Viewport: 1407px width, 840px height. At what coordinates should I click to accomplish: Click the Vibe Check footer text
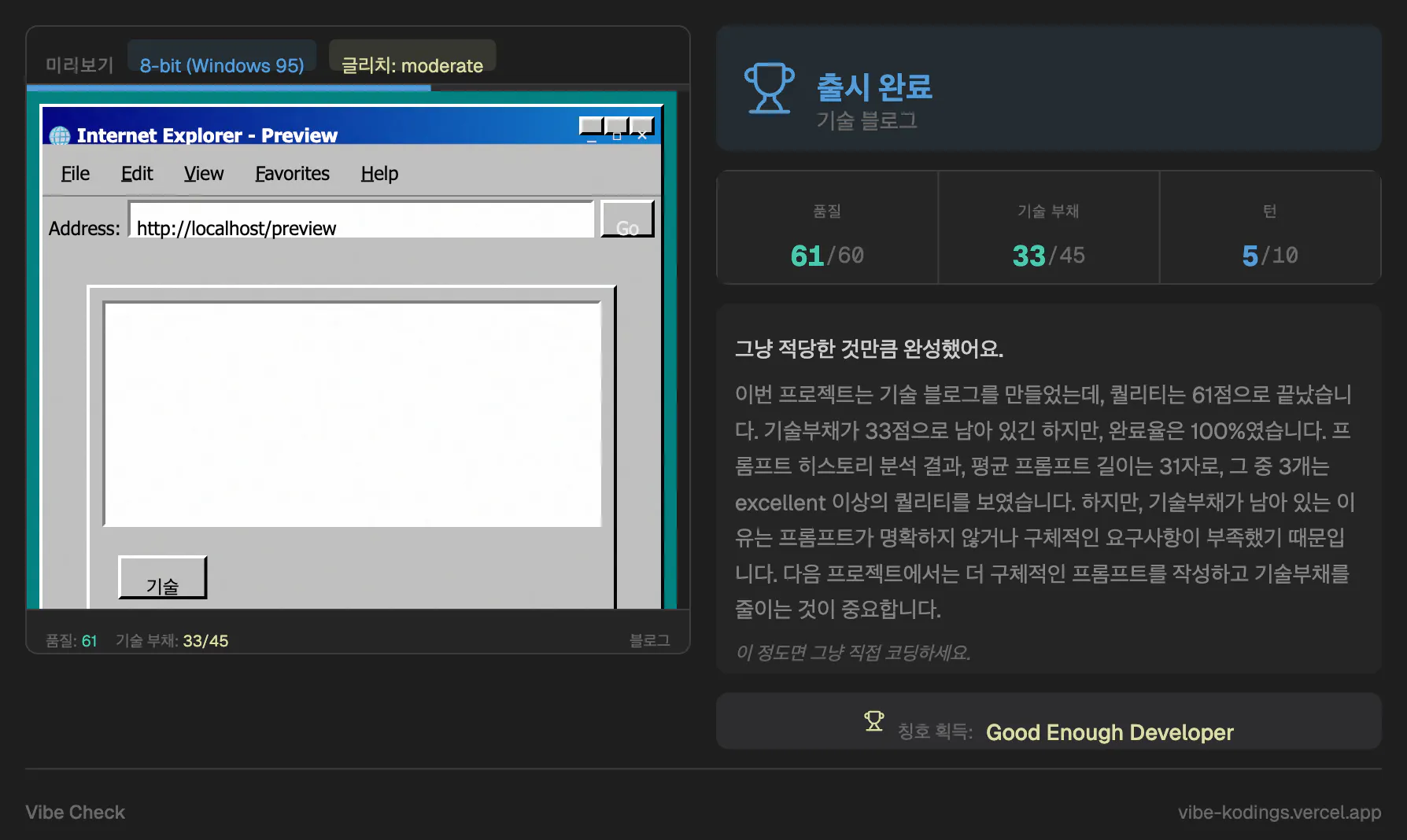(x=76, y=812)
